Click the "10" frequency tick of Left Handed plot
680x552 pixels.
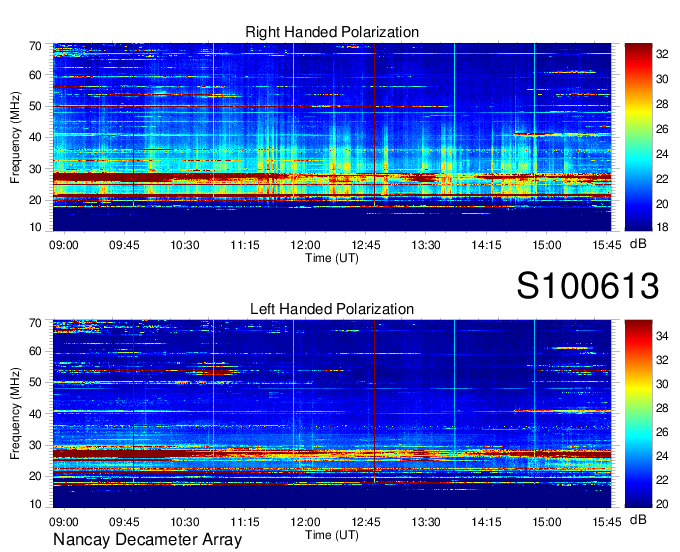point(35,504)
